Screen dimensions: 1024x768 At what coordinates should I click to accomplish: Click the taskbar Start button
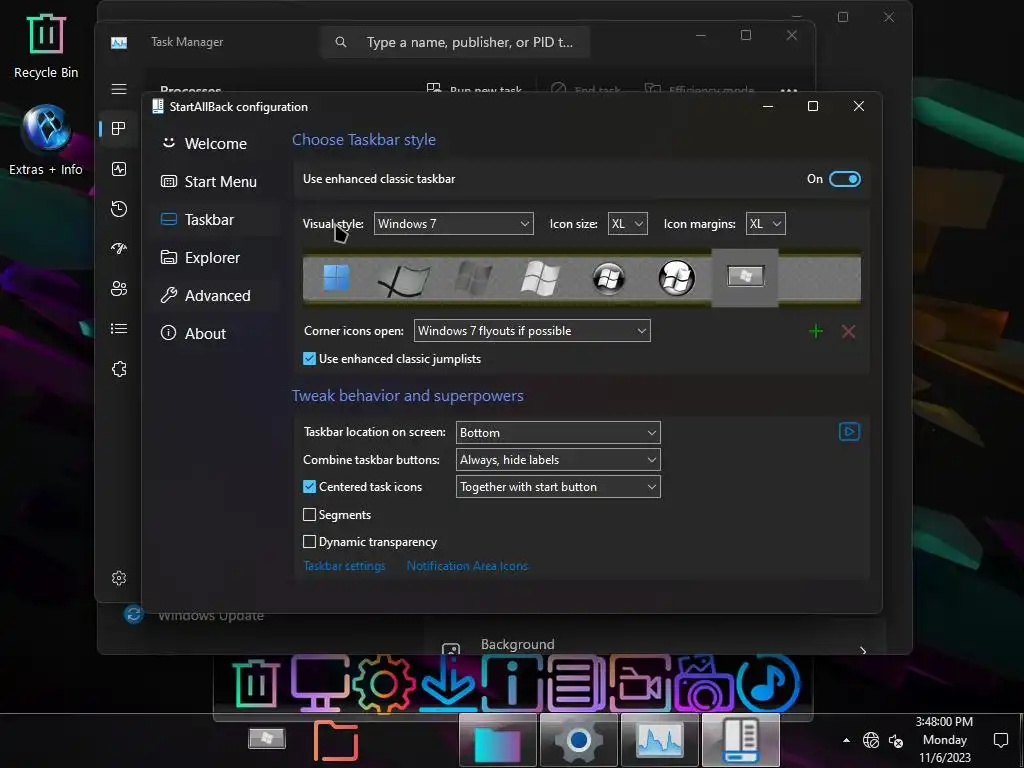266,739
